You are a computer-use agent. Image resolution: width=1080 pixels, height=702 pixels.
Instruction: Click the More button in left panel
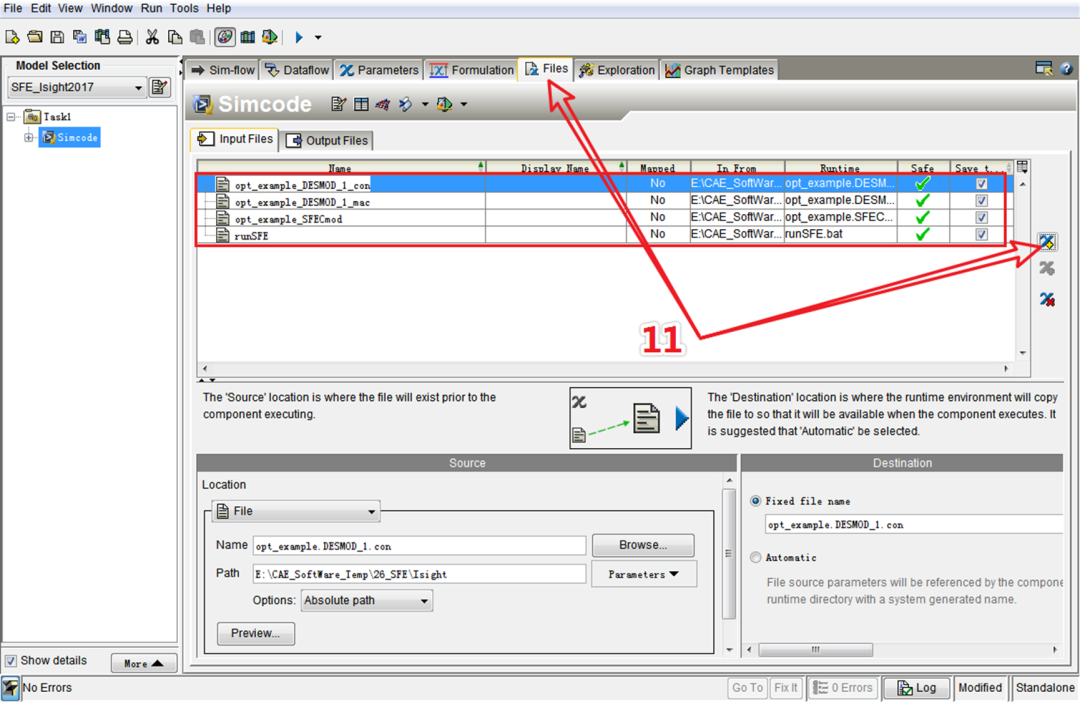coord(144,663)
